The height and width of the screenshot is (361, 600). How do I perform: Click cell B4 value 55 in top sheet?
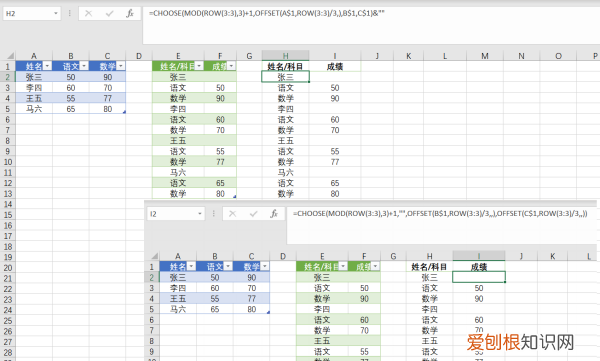click(x=71, y=98)
